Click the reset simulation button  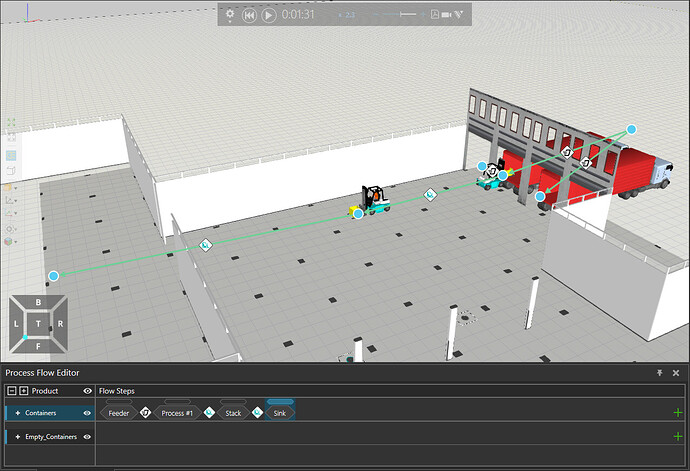coord(250,15)
